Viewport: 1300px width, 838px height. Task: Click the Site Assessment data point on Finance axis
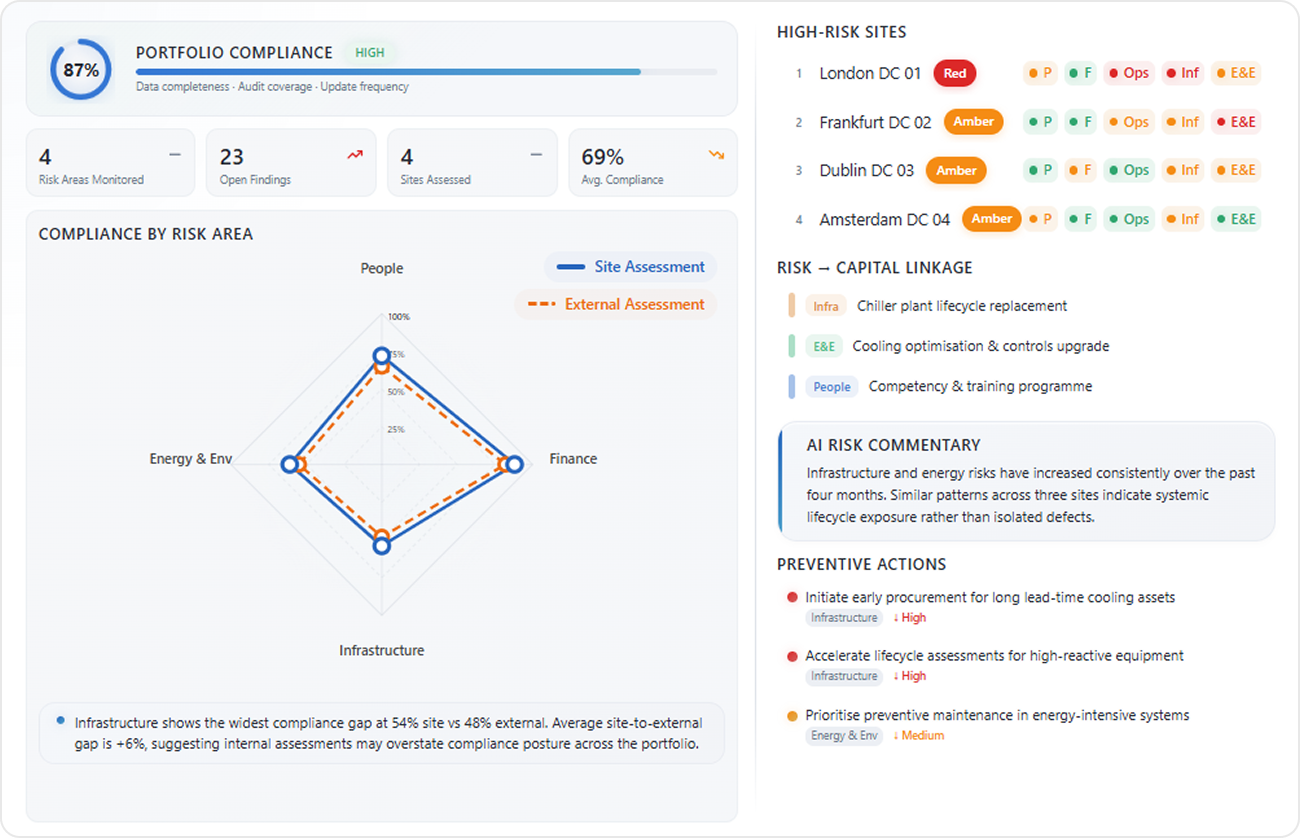[514, 464]
